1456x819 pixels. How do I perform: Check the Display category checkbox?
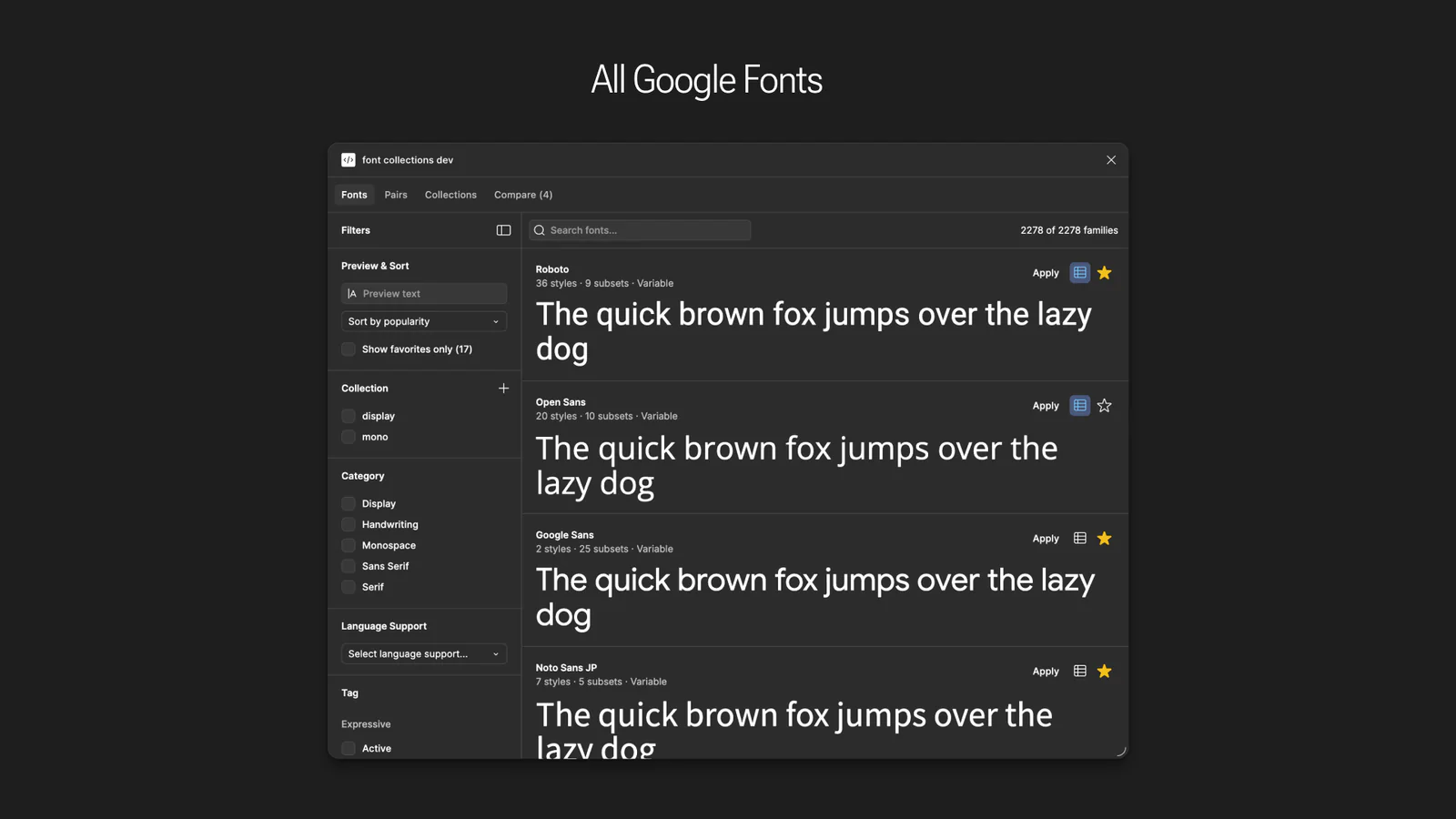[349, 503]
